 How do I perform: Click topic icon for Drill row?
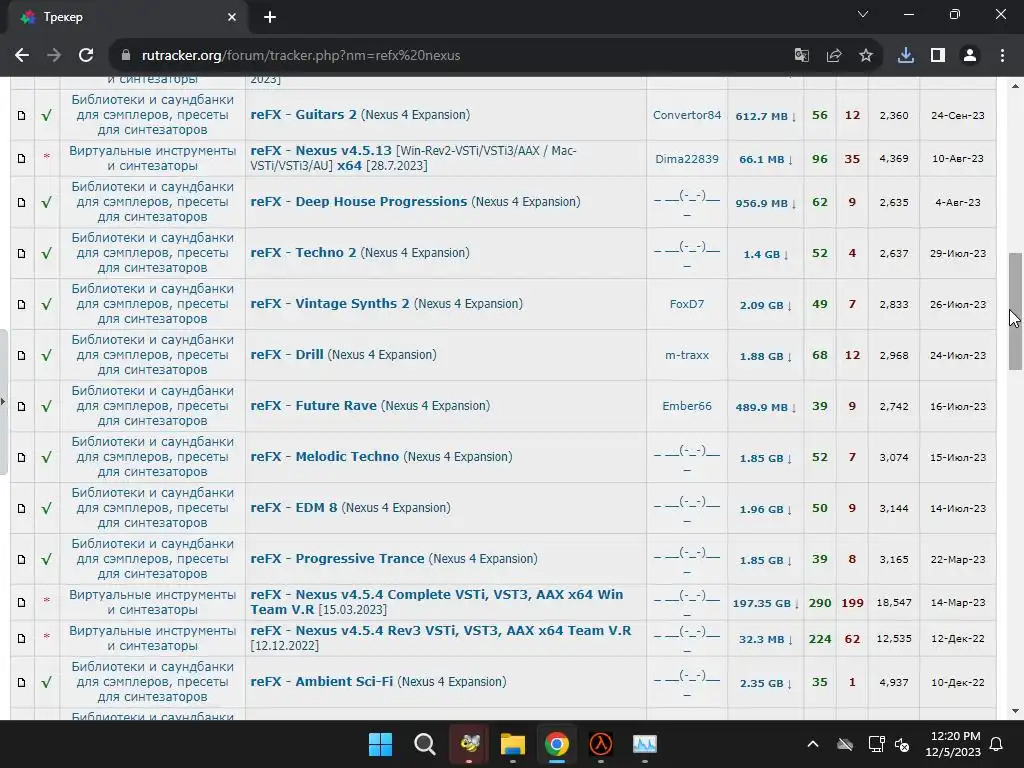click(x=22, y=355)
